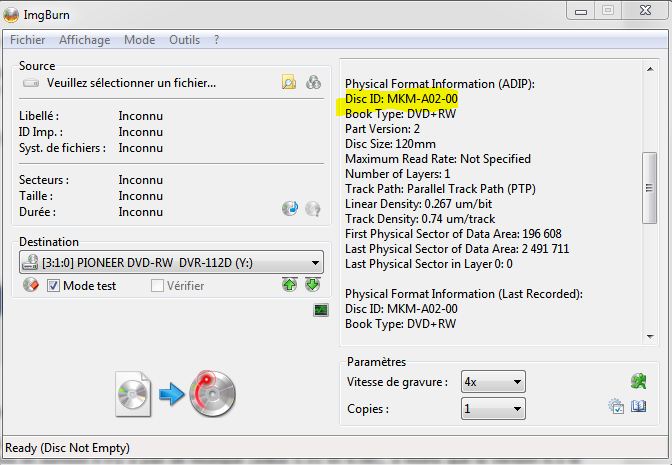
Task: Click 'Last Physical Sector in Layer 0: 0'
Action: (x=429, y=264)
